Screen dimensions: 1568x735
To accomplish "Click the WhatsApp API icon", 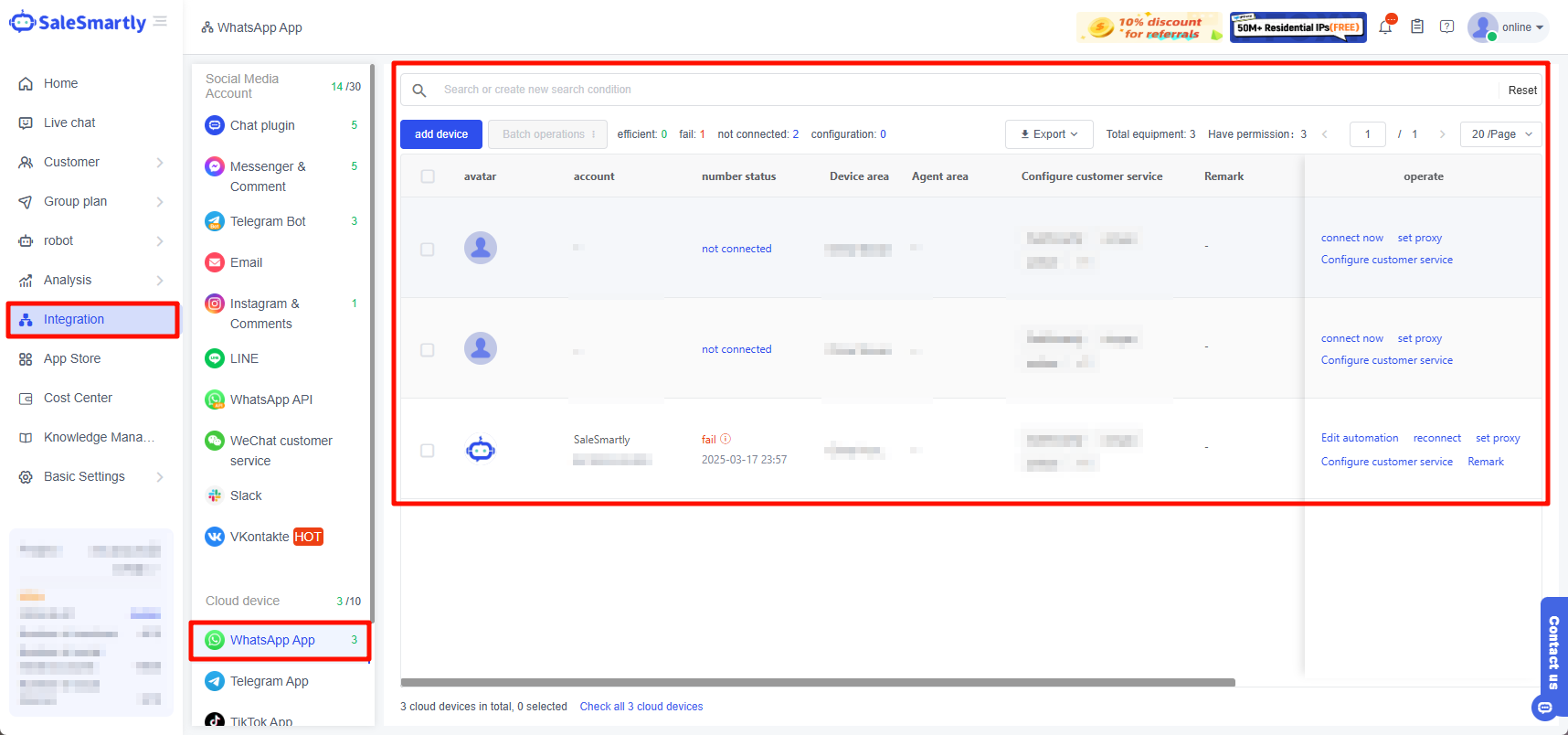I will coord(215,399).
